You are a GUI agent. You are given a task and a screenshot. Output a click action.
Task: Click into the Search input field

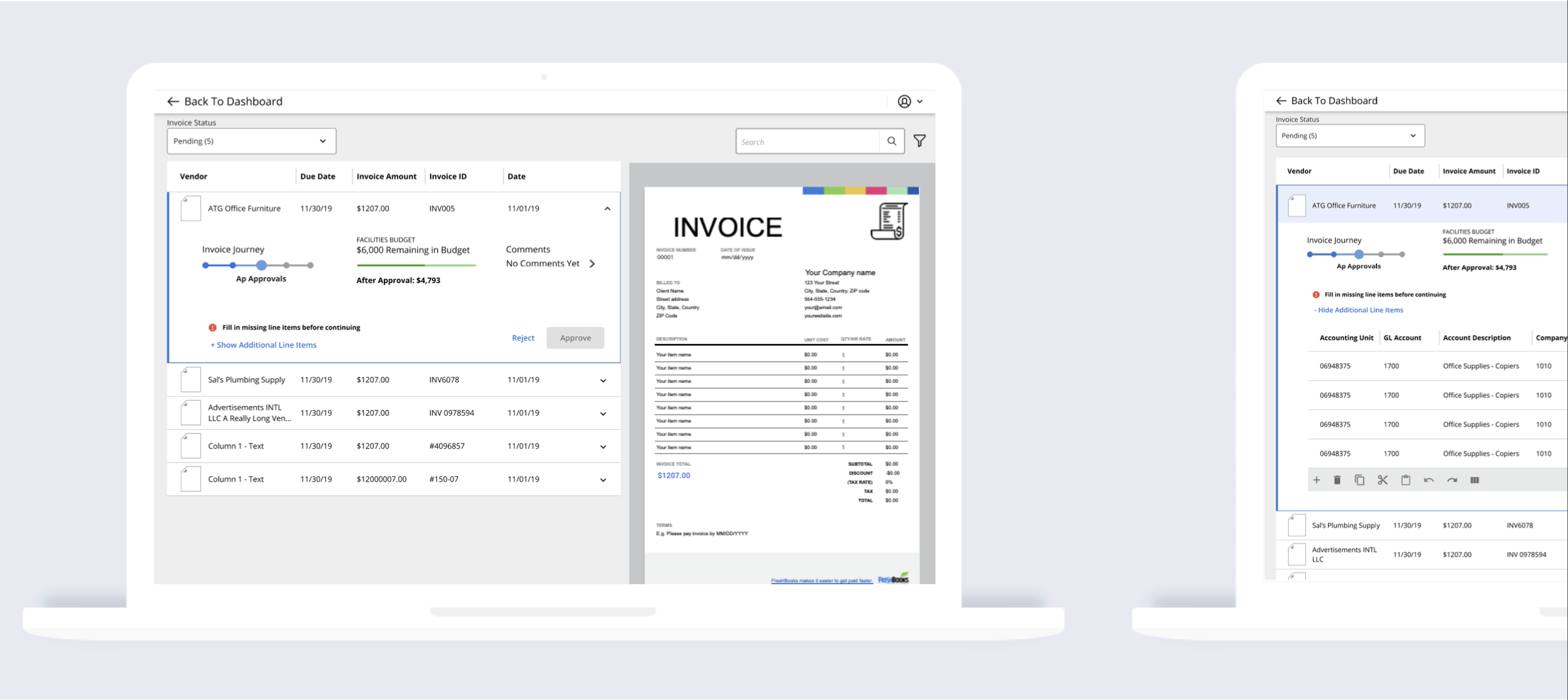(808, 141)
